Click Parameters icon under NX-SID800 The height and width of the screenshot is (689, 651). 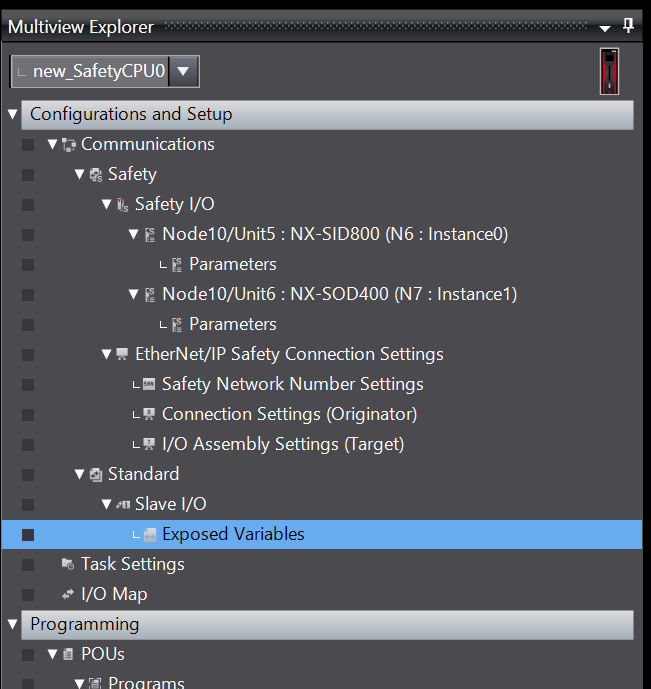[177, 265]
